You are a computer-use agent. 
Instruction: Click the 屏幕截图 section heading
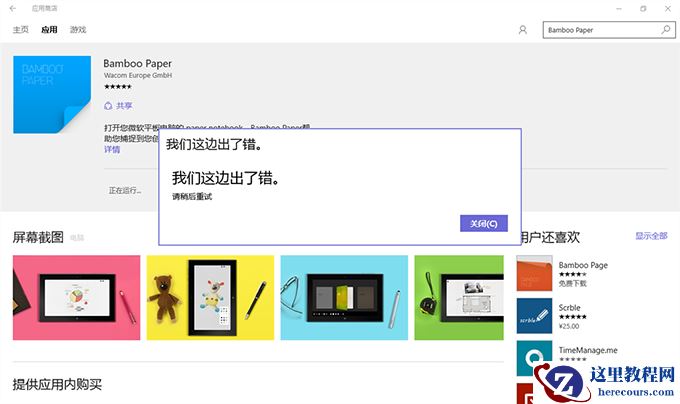click(38, 237)
